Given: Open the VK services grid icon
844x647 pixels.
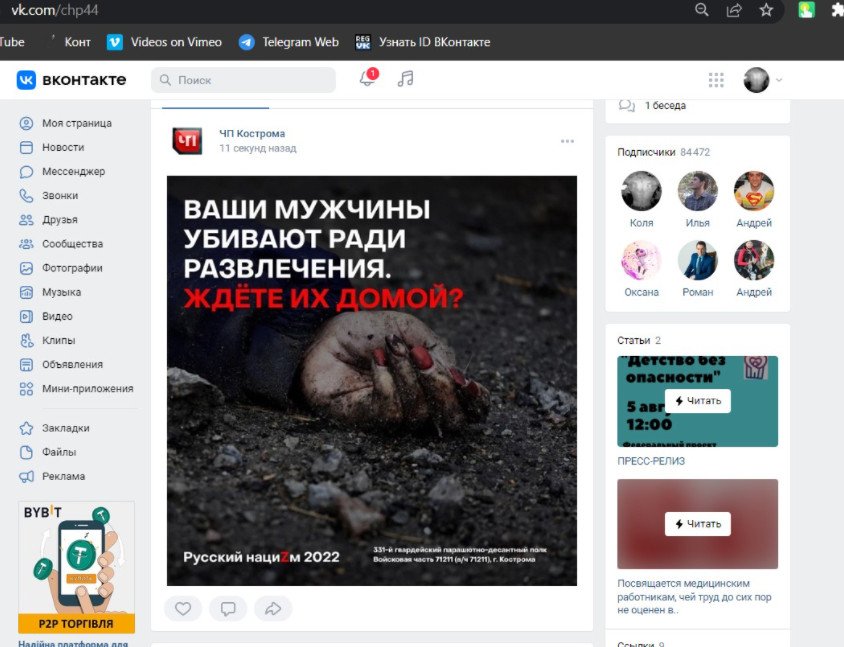Looking at the screenshot, I should coord(716,80).
